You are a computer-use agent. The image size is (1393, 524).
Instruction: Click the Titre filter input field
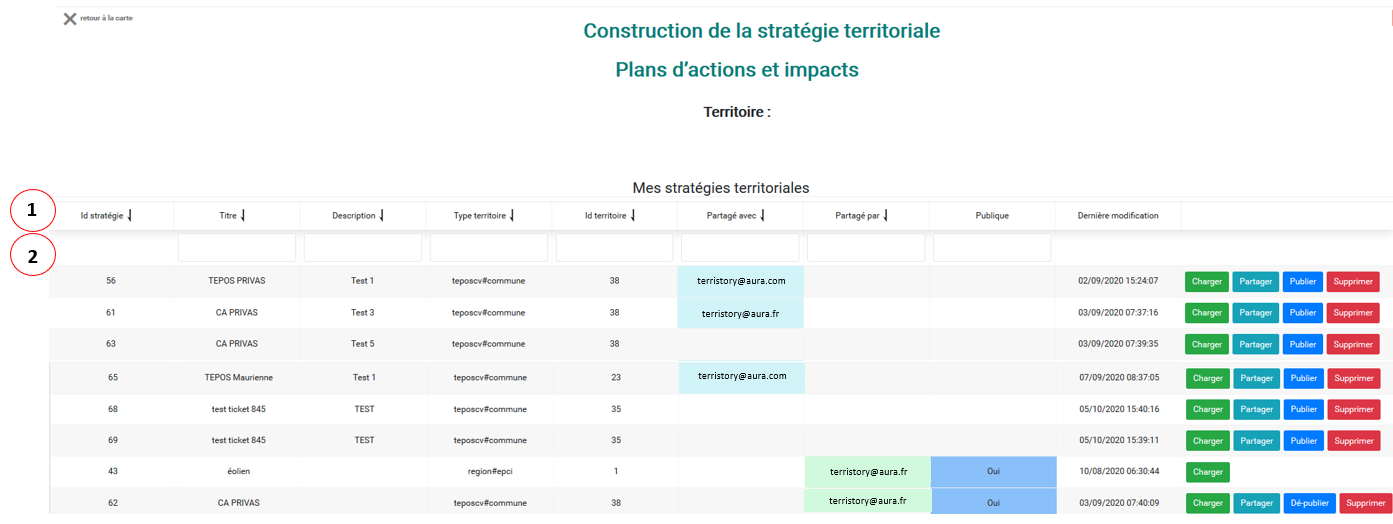[x=237, y=248]
